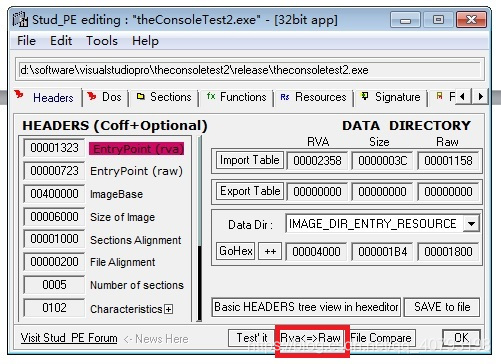Click the Dos tab red icon
This screenshot has height=364, width=501.
point(92,96)
